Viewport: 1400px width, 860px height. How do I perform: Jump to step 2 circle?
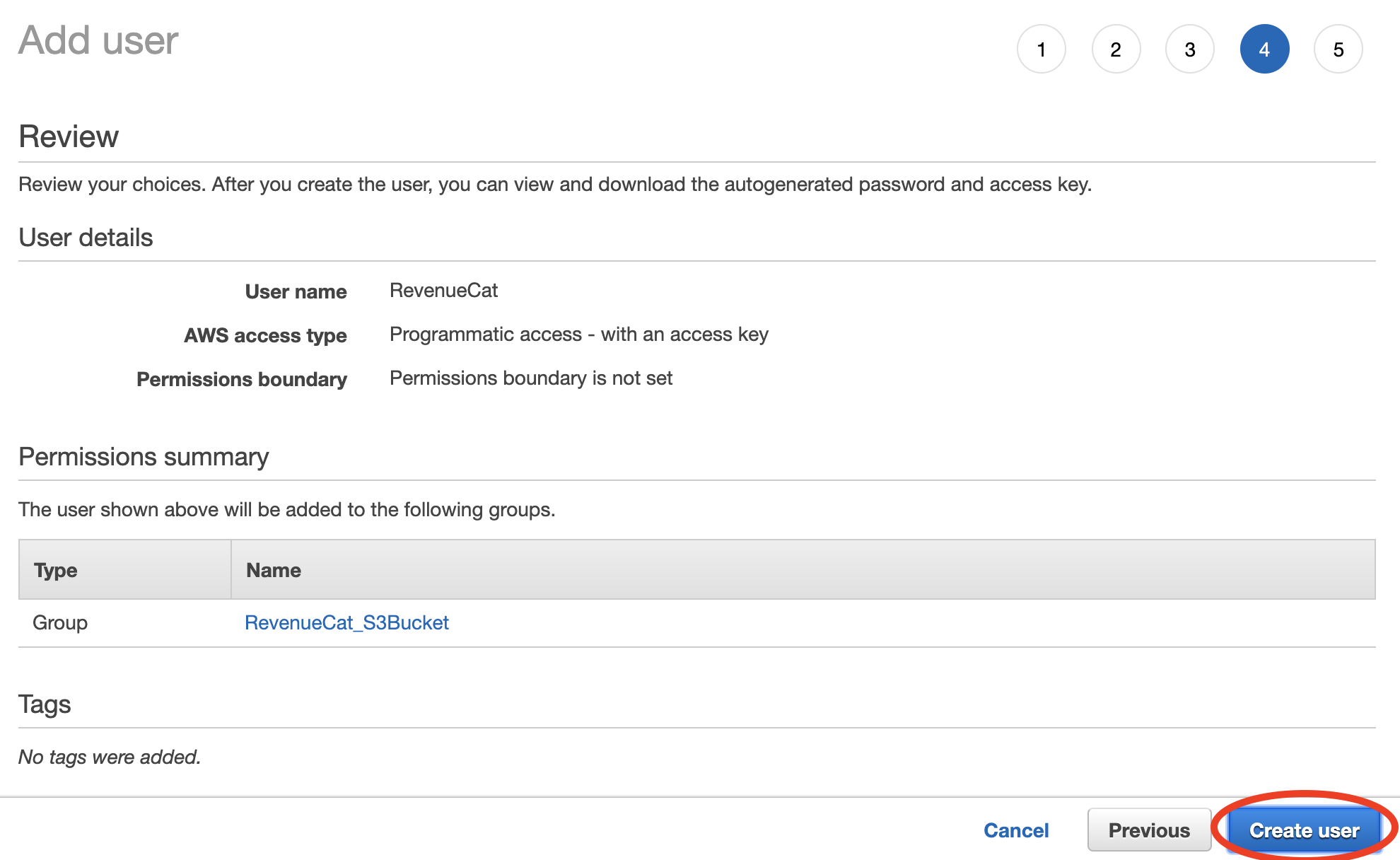[x=1116, y=50]
